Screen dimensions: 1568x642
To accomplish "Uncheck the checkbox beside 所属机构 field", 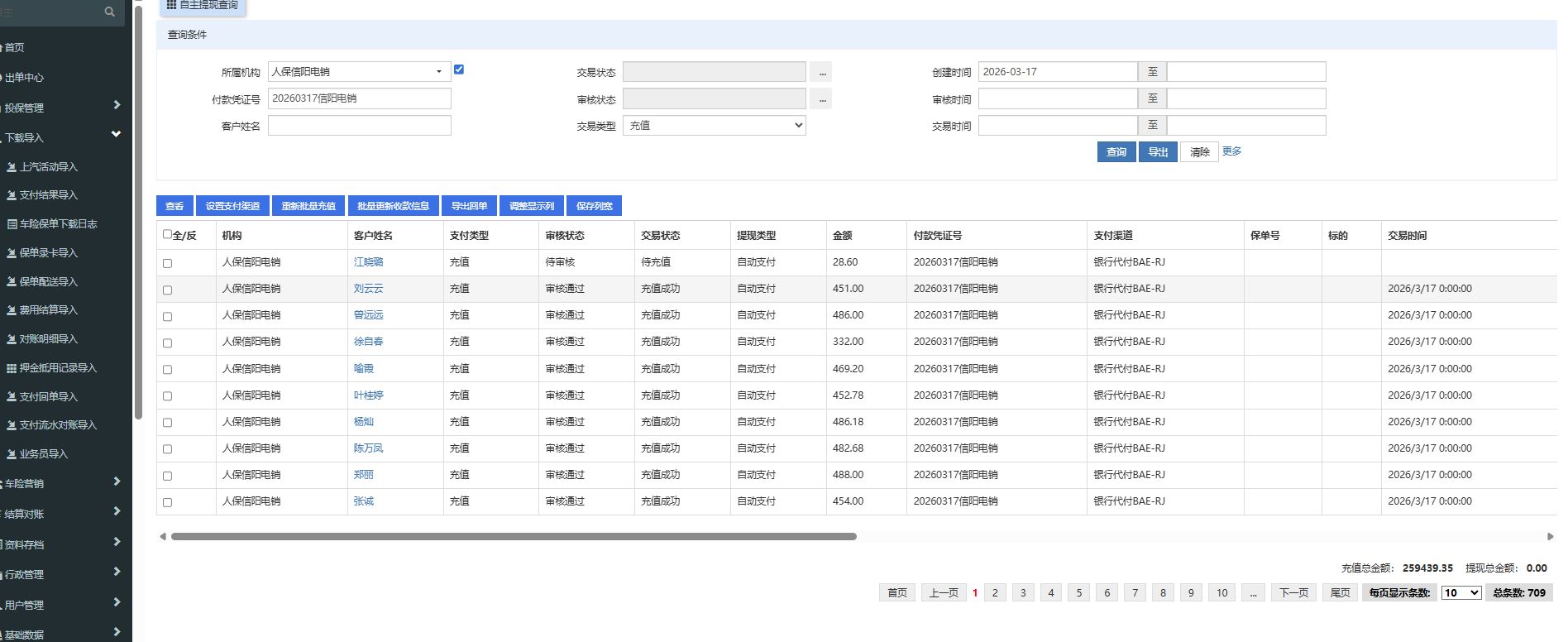I will click(459, 69).
